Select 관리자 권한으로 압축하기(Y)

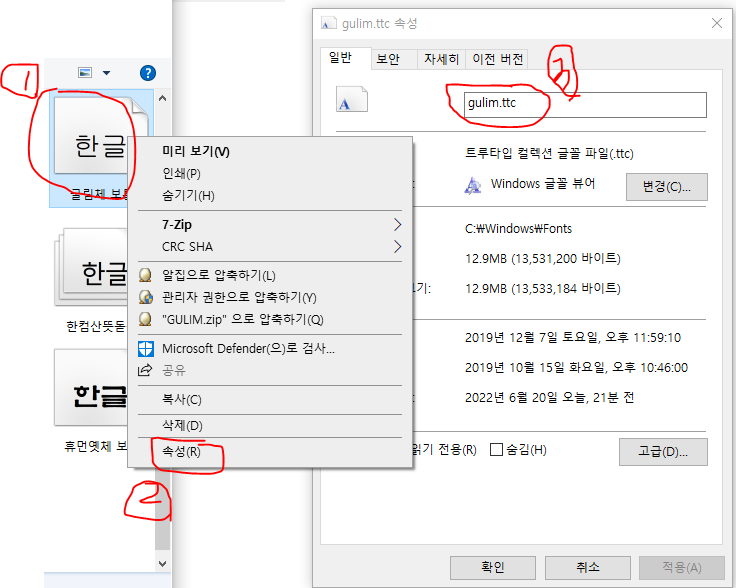point(270,298)
